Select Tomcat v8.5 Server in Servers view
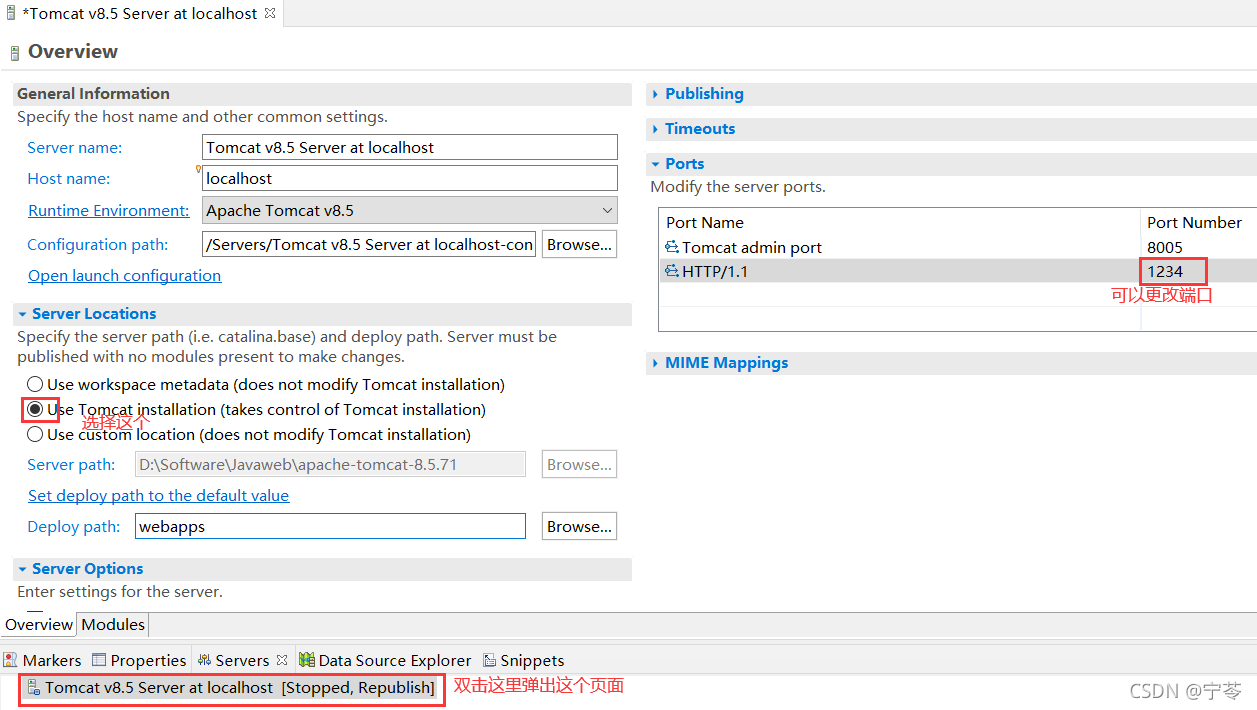The width and height of the screenshot is (1257, 710). pos(231,688)
